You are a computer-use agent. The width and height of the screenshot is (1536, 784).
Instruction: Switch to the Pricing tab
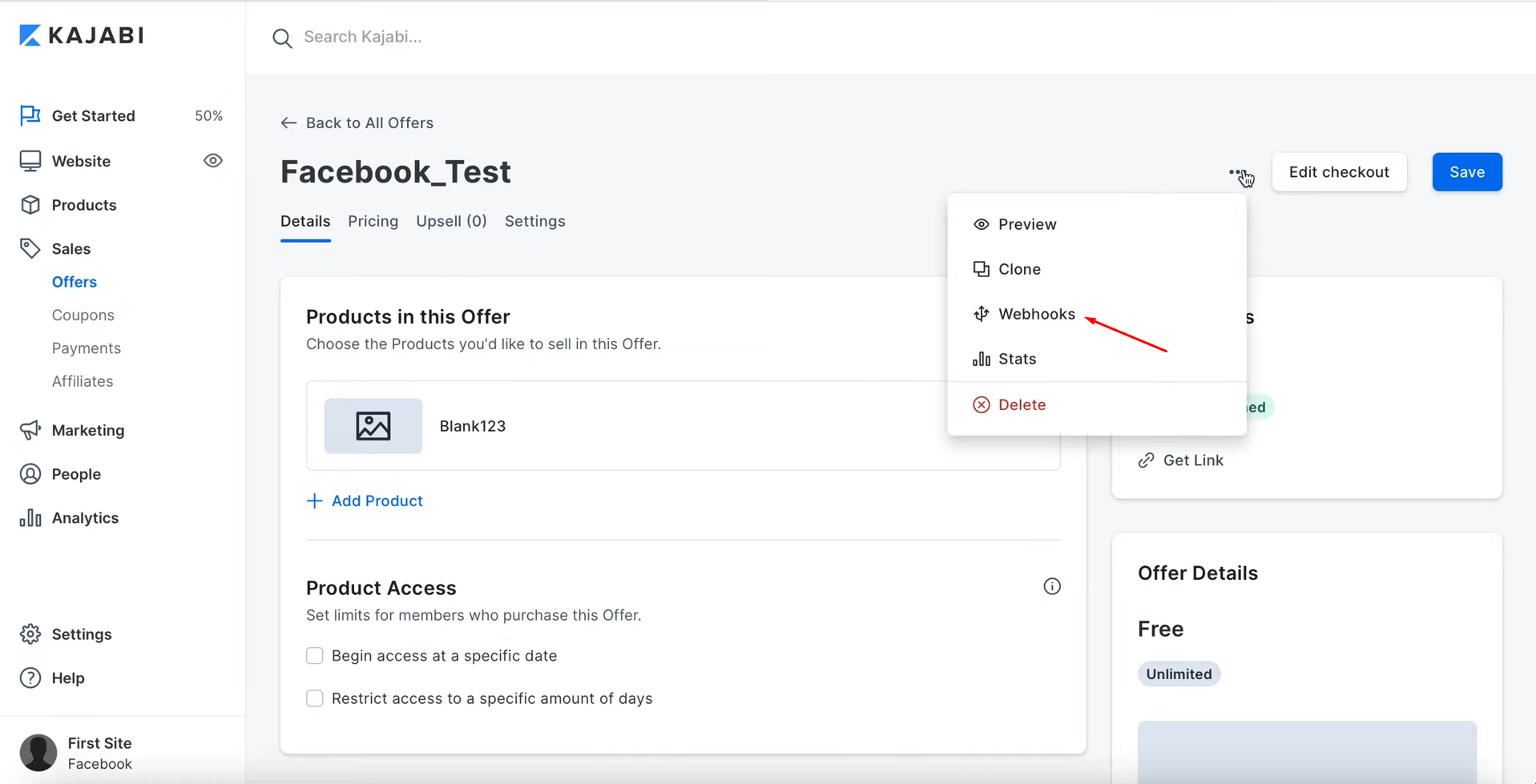373,221
